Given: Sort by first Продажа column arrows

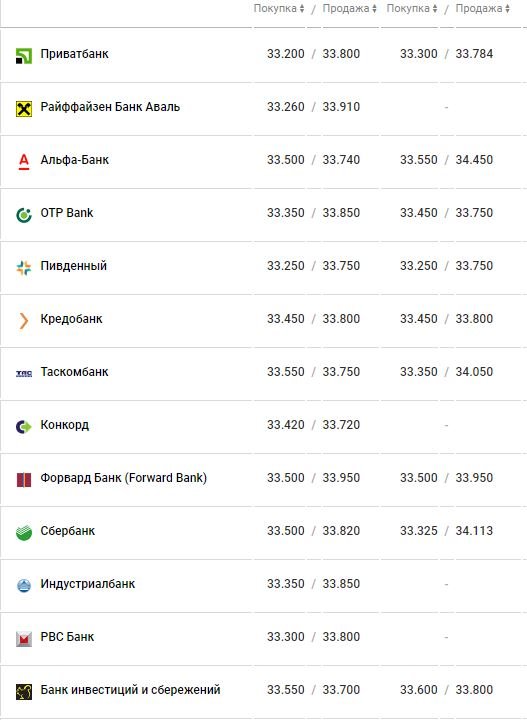Looking at the screenshot, I should pos(374,9).
